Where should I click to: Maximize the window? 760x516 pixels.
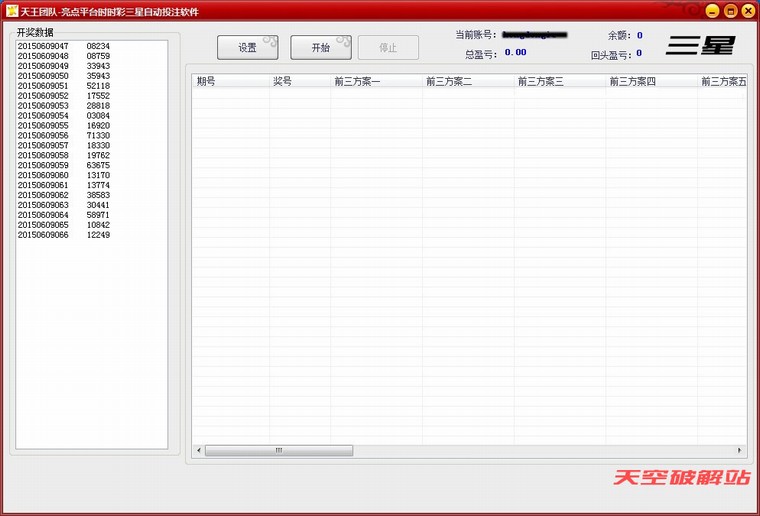point(730,11)
